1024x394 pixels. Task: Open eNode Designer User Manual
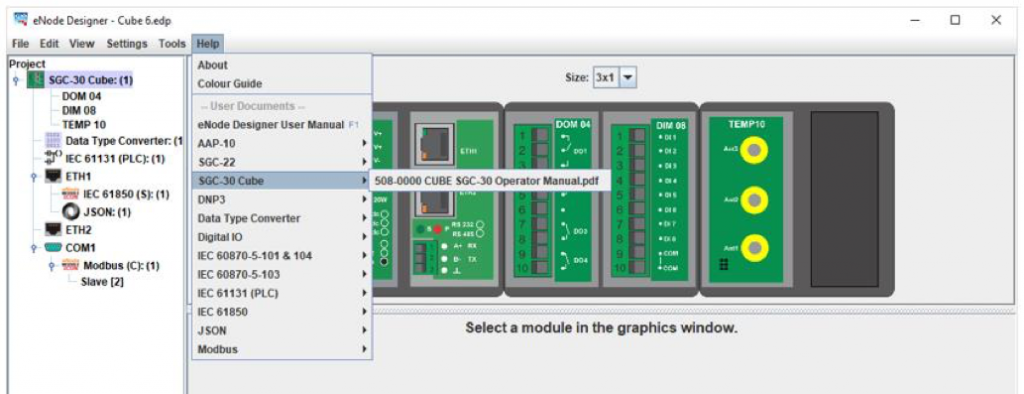click(x=282, y=124)
